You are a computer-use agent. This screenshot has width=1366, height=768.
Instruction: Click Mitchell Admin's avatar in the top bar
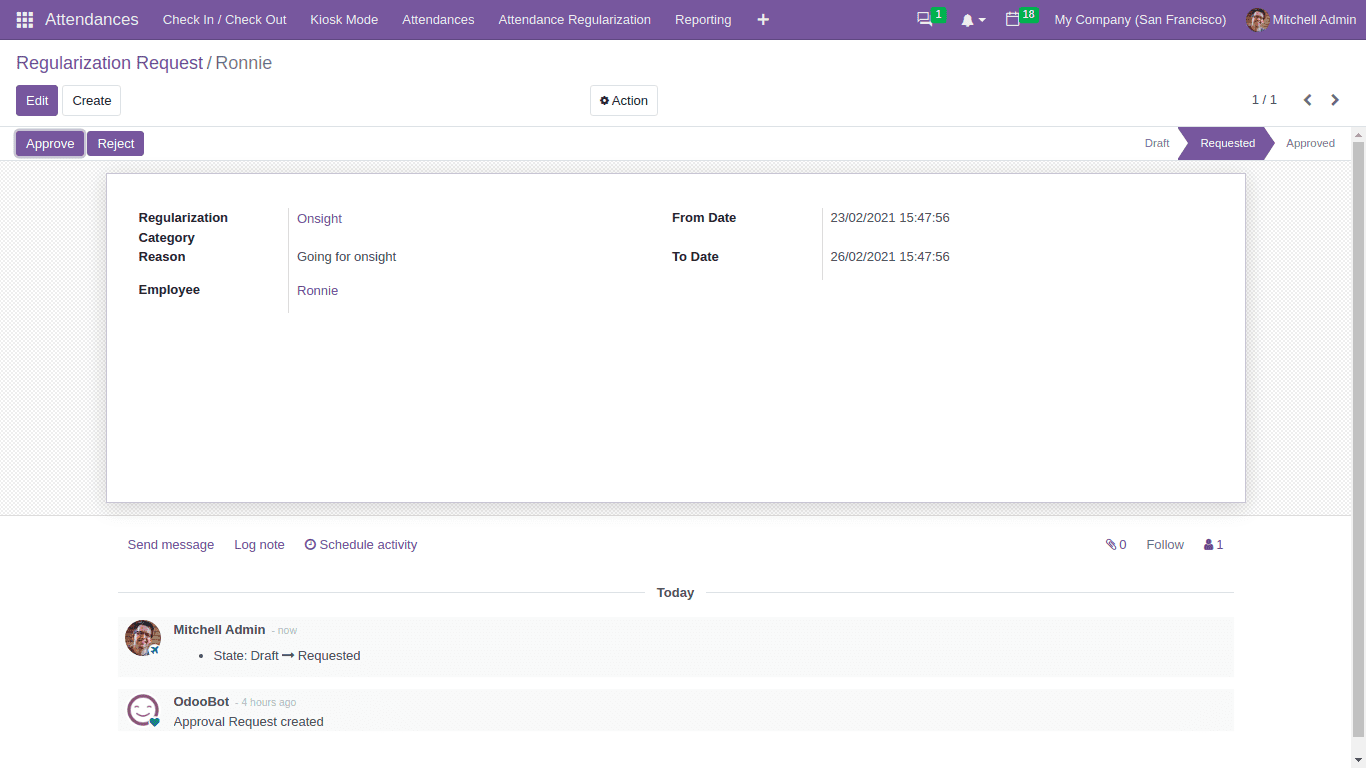(x=1256, y=19)
